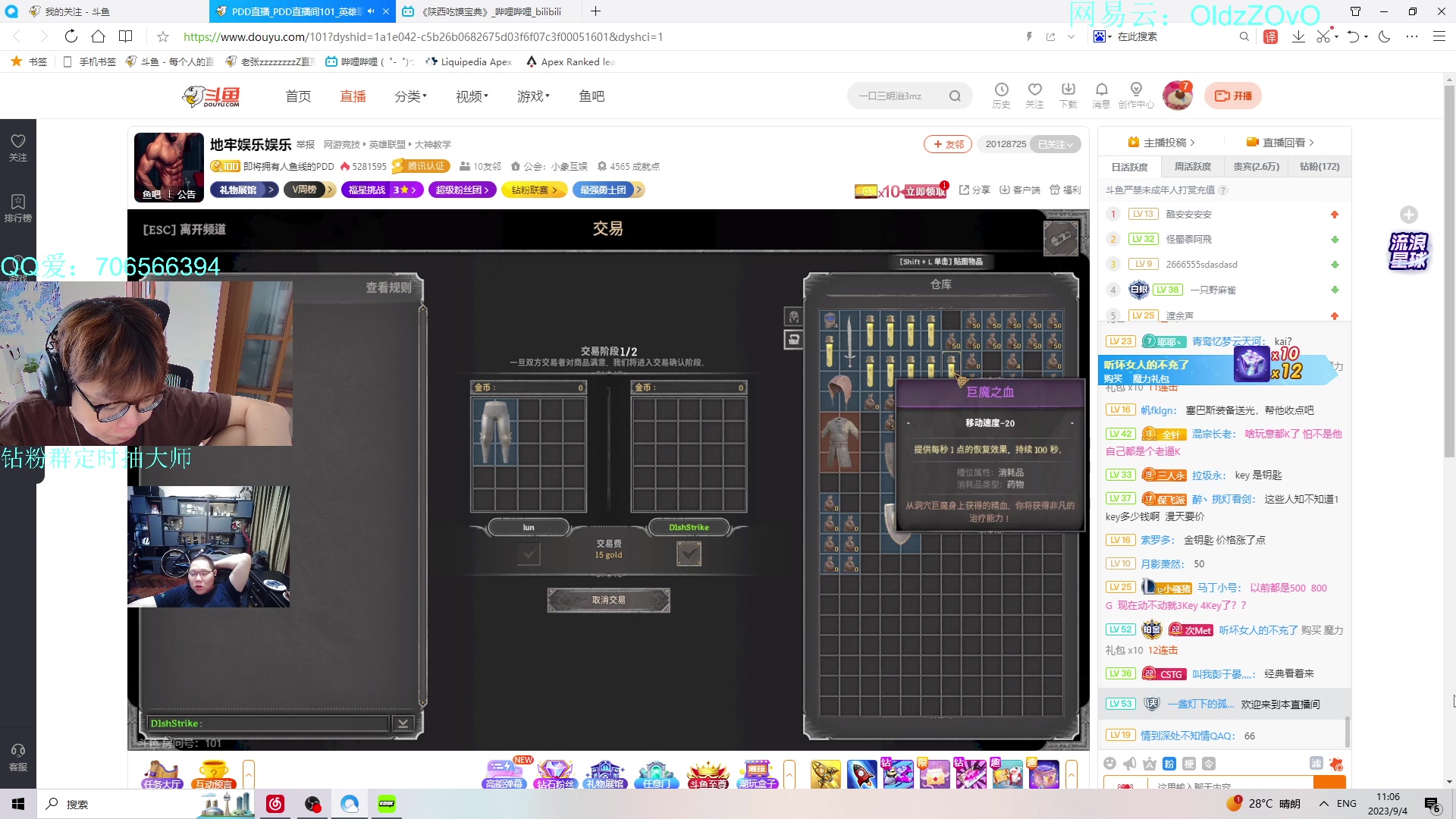Screen dimensions: 1456x819
Task: Open the 视频 dropdown in navigation
Action: pos(472,96)
